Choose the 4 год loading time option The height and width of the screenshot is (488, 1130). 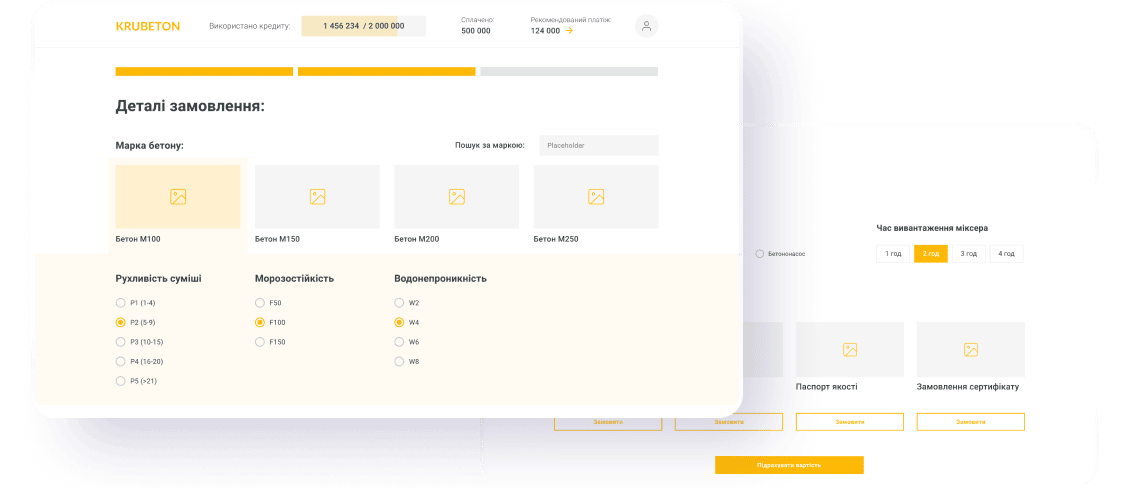pos(1006,254)
